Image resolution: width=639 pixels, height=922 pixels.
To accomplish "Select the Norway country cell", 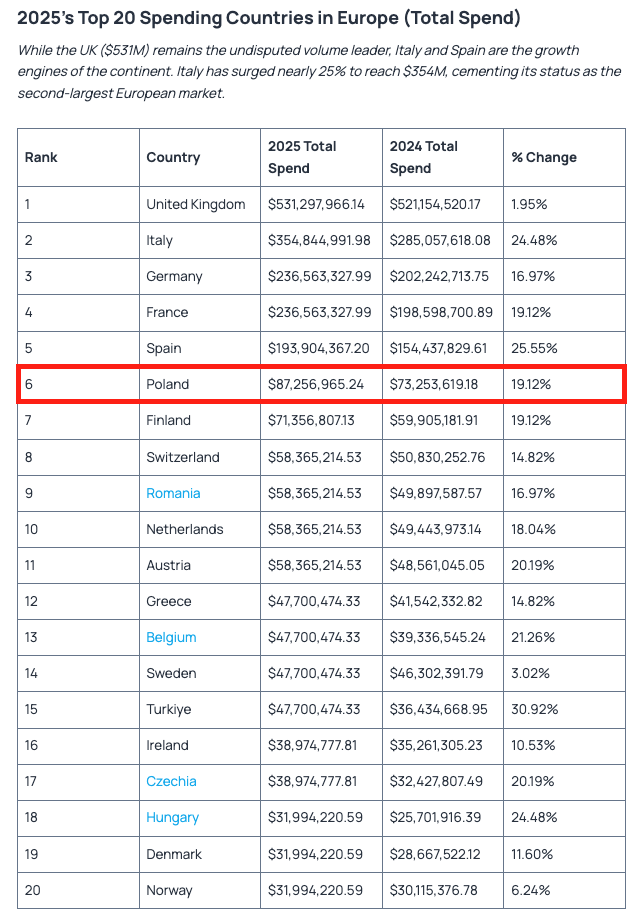I will (x=170, y=890).
